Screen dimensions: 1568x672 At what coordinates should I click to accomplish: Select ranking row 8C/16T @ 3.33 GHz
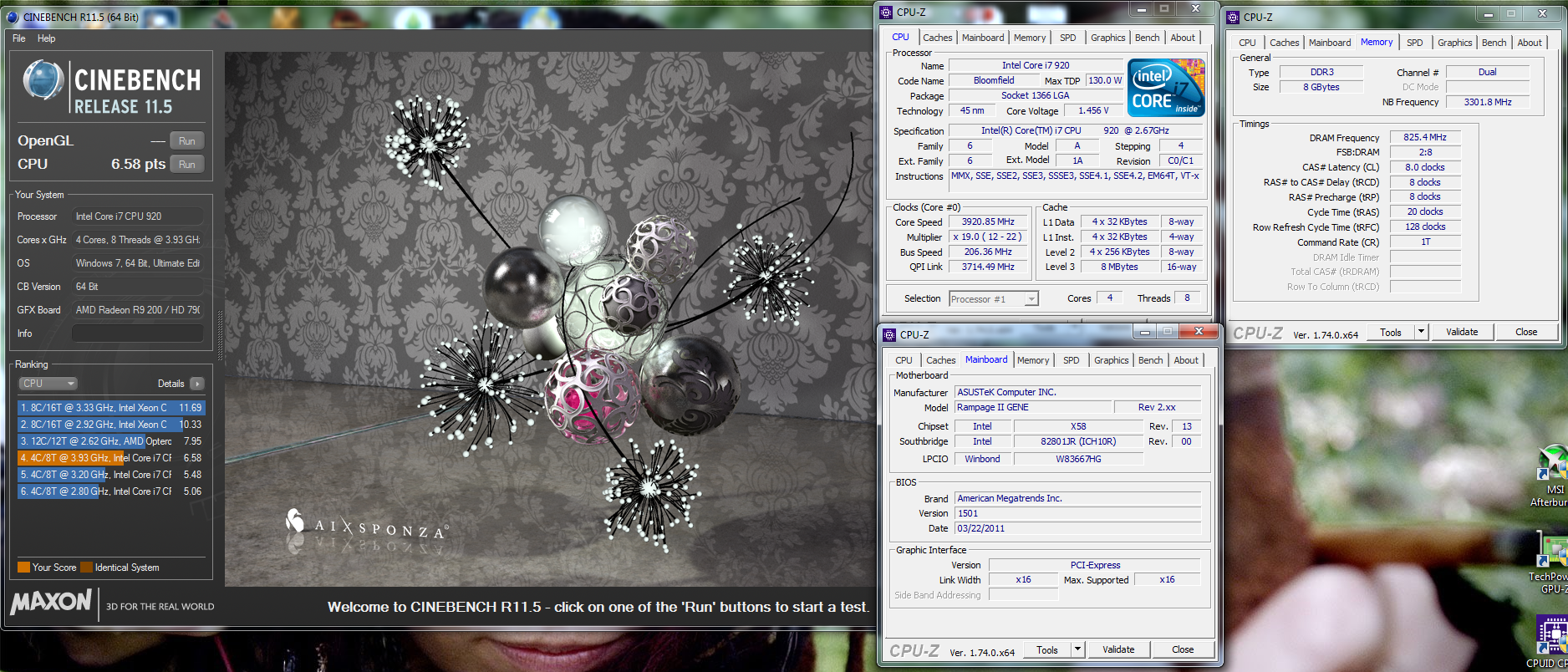110,408
